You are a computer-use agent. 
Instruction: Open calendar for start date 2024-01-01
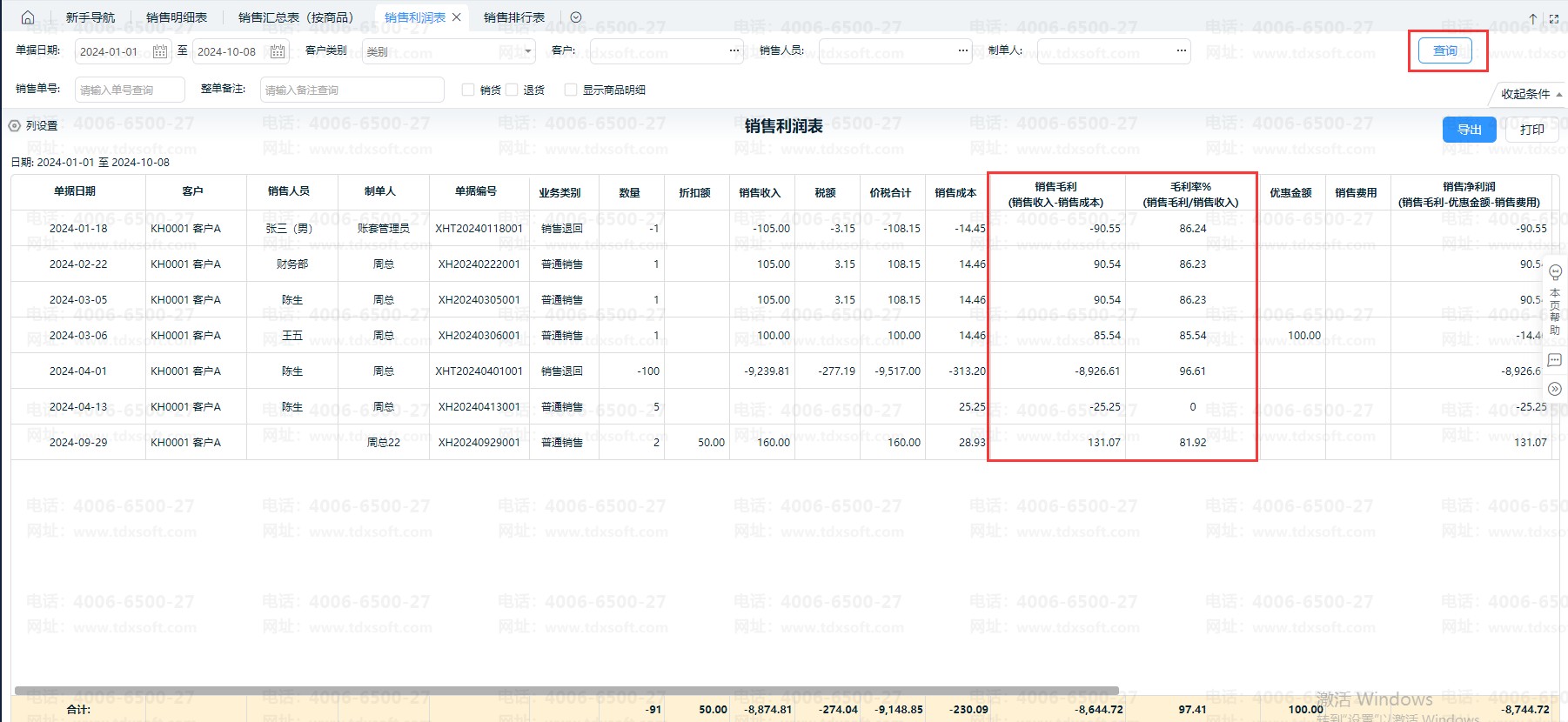click(x=160, y=52)
